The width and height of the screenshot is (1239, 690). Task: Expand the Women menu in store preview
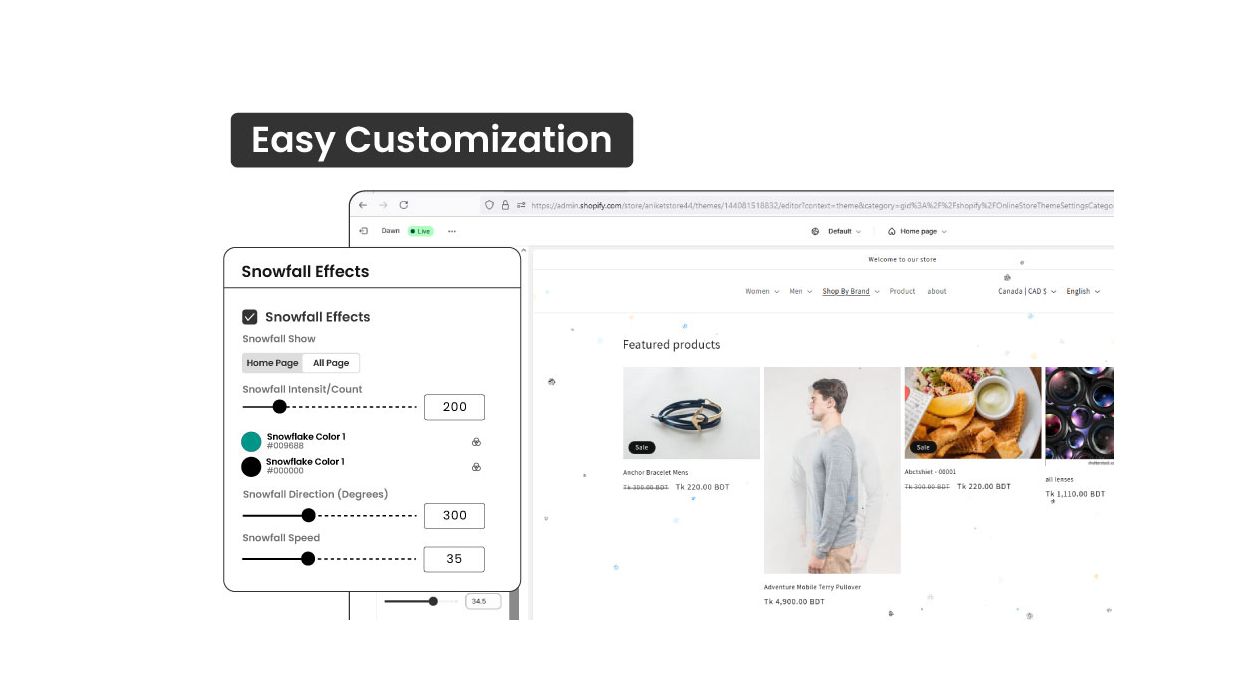coord(762,292)
